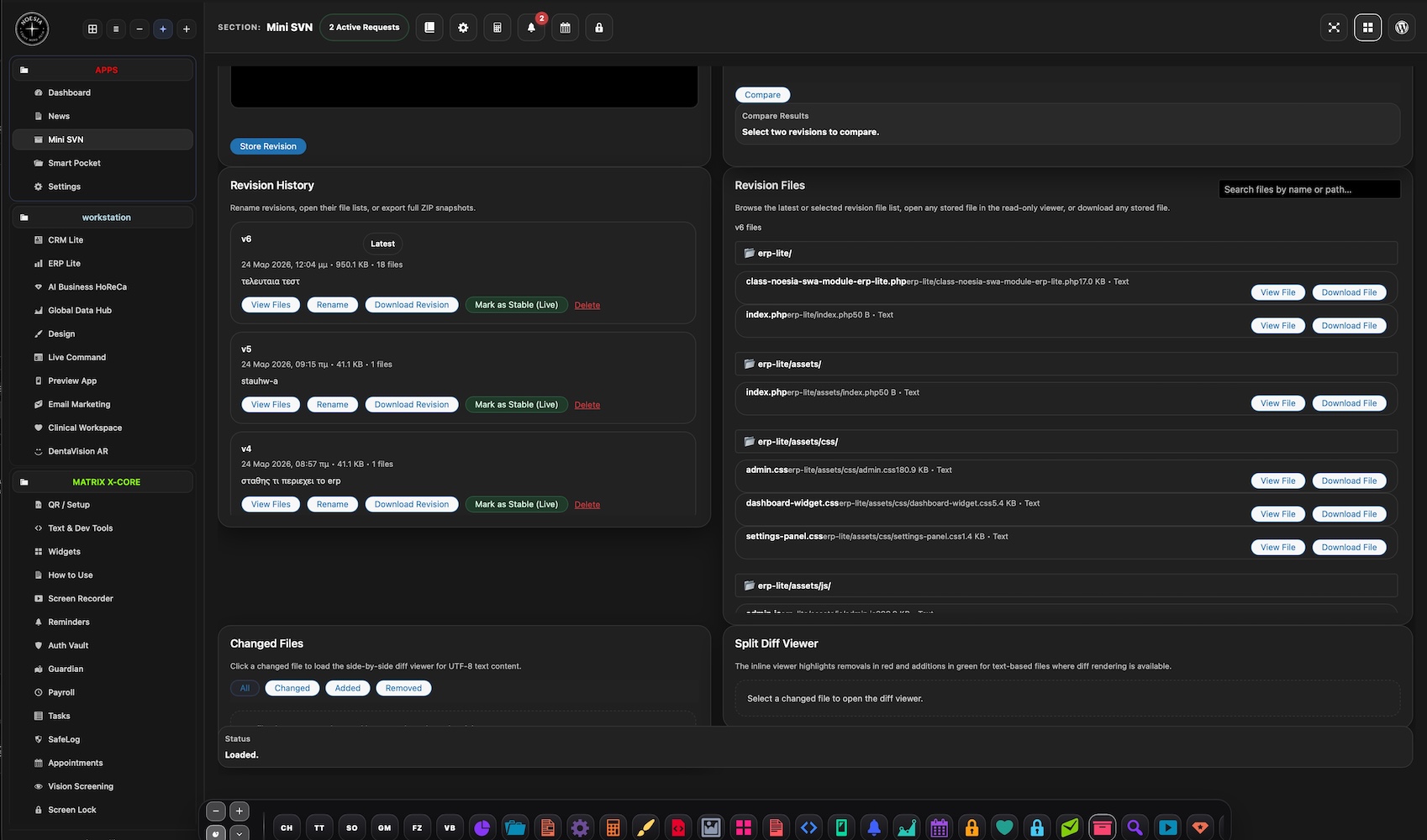The height and width of the screenshot is (840, 1427).
Task: Filter changed files by All
Action: (x=245, y=688)
